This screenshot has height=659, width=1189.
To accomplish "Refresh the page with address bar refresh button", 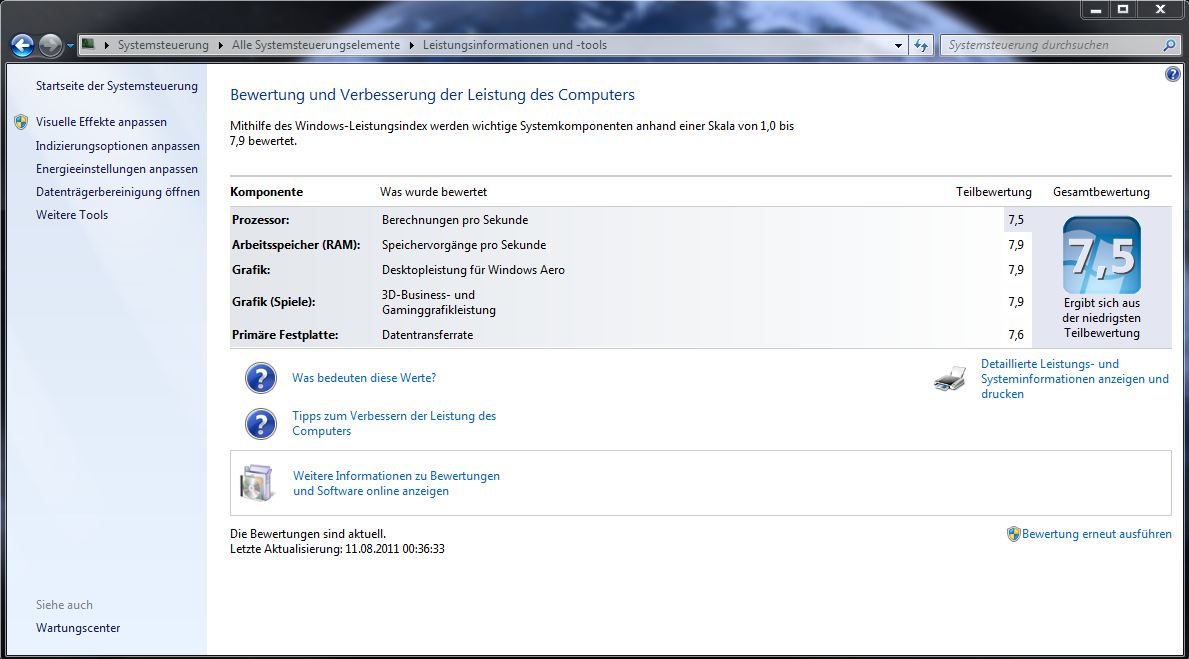I will (x=921, y=46).
